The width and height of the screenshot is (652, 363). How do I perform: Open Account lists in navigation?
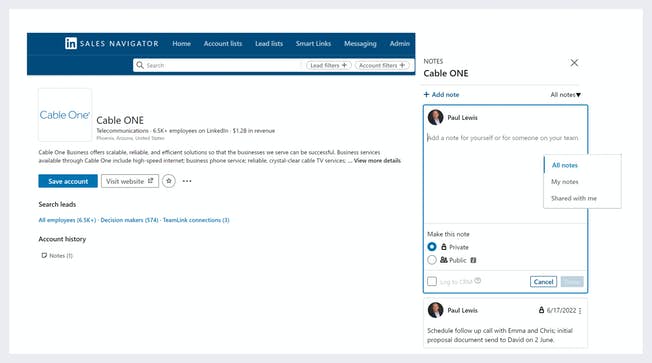coord(223,44)
